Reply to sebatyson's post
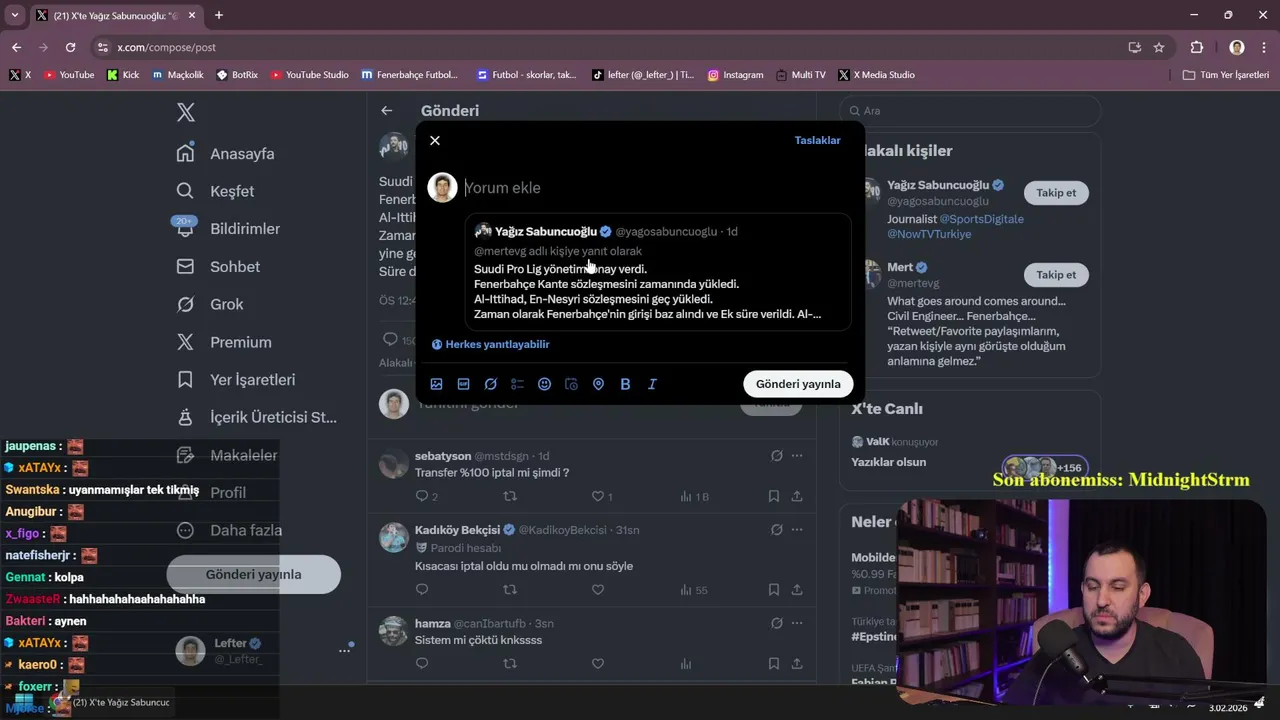 (422, 496)
